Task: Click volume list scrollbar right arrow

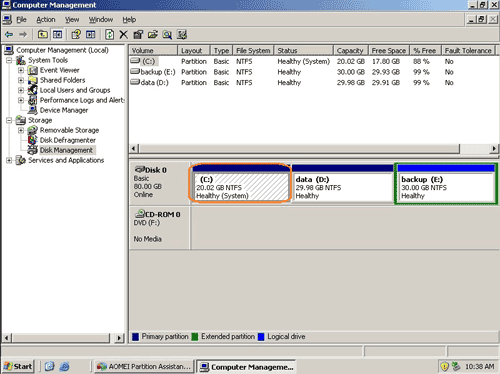Action: [494, 148]
